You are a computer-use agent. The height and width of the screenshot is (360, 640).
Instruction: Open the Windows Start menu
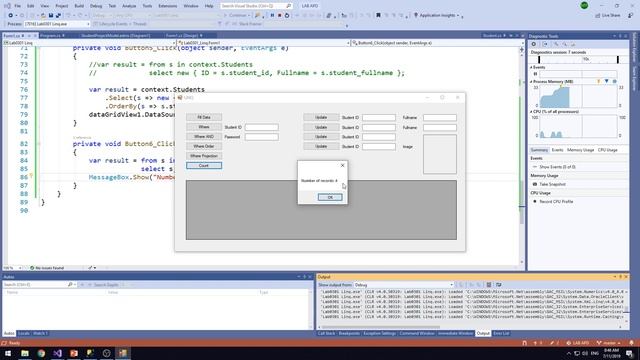pos(8,353)
